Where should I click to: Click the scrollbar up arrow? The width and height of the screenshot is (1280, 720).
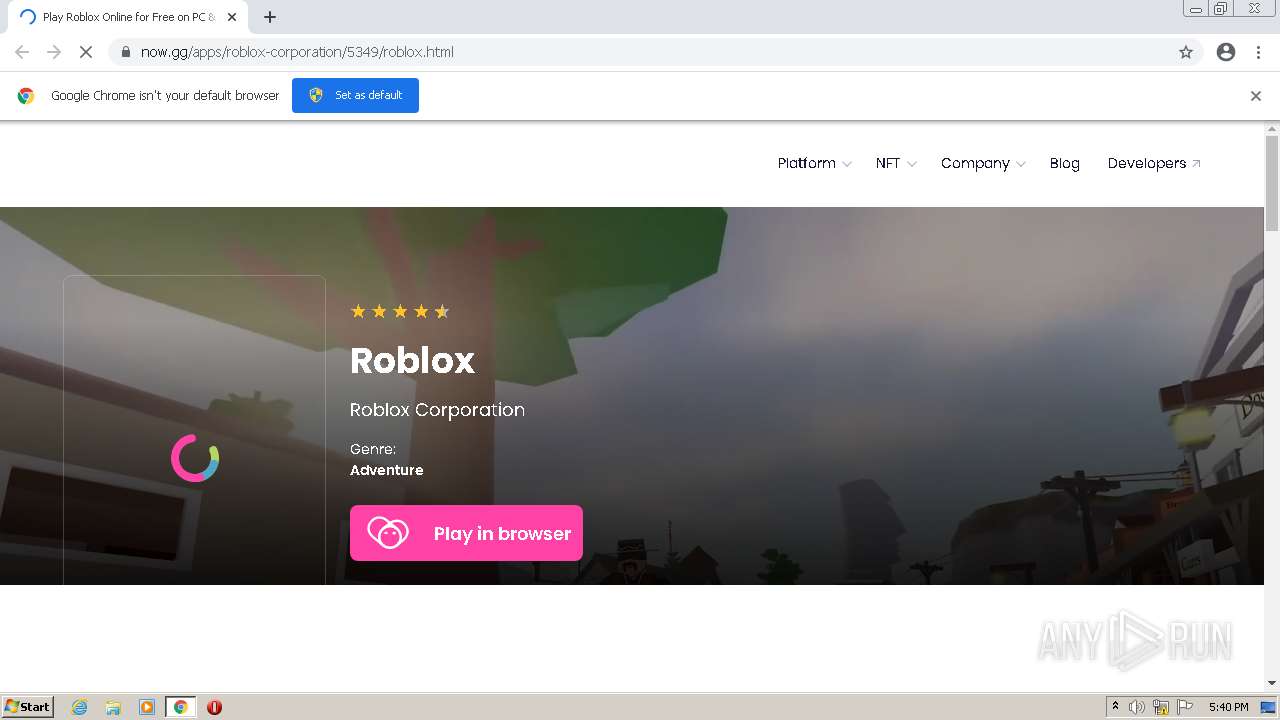point(1272,129)
